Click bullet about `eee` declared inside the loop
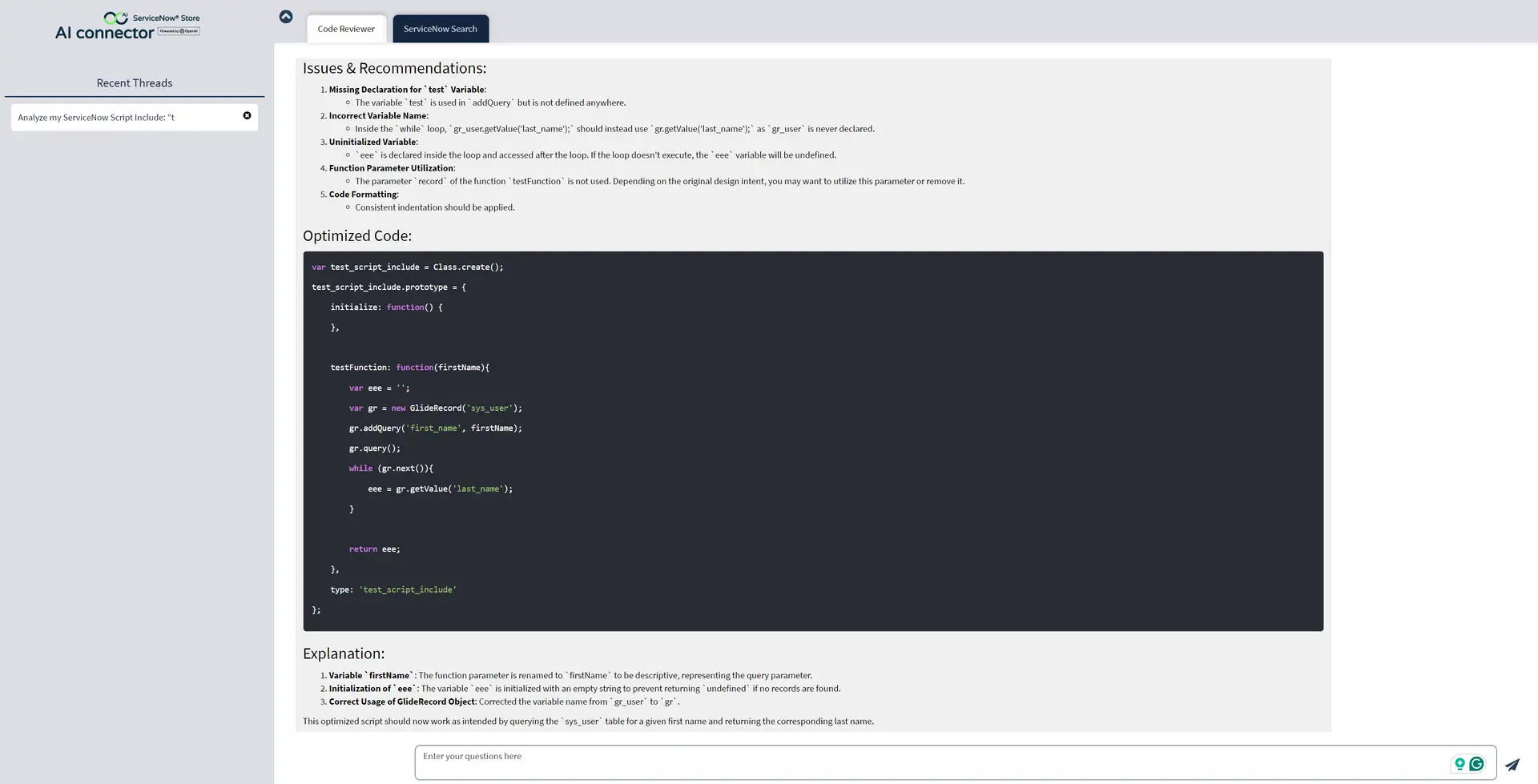Viewport: 1538px width, 784px height. pyautogui.click(x=595, y=155)
